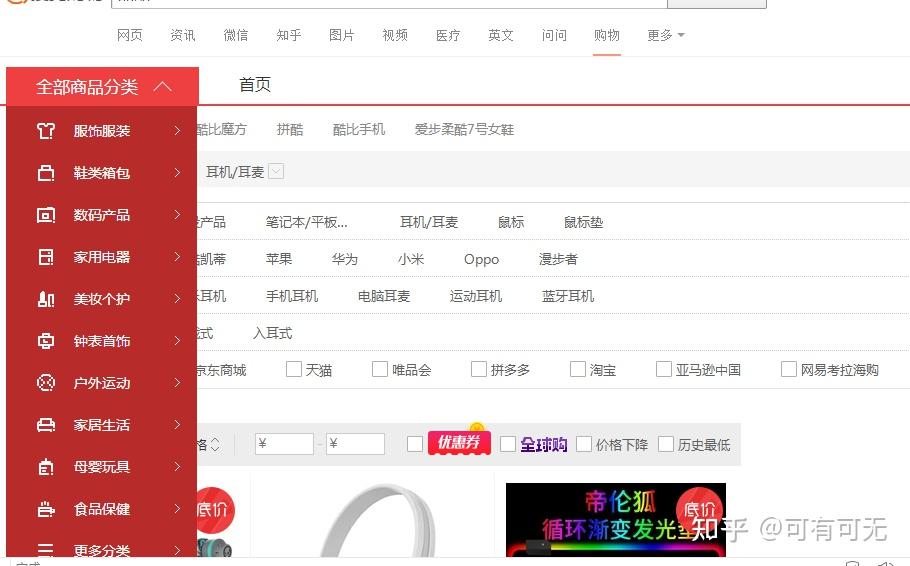Open the 食品保健 category item
The image size is (910, 566).
(102, 509)
